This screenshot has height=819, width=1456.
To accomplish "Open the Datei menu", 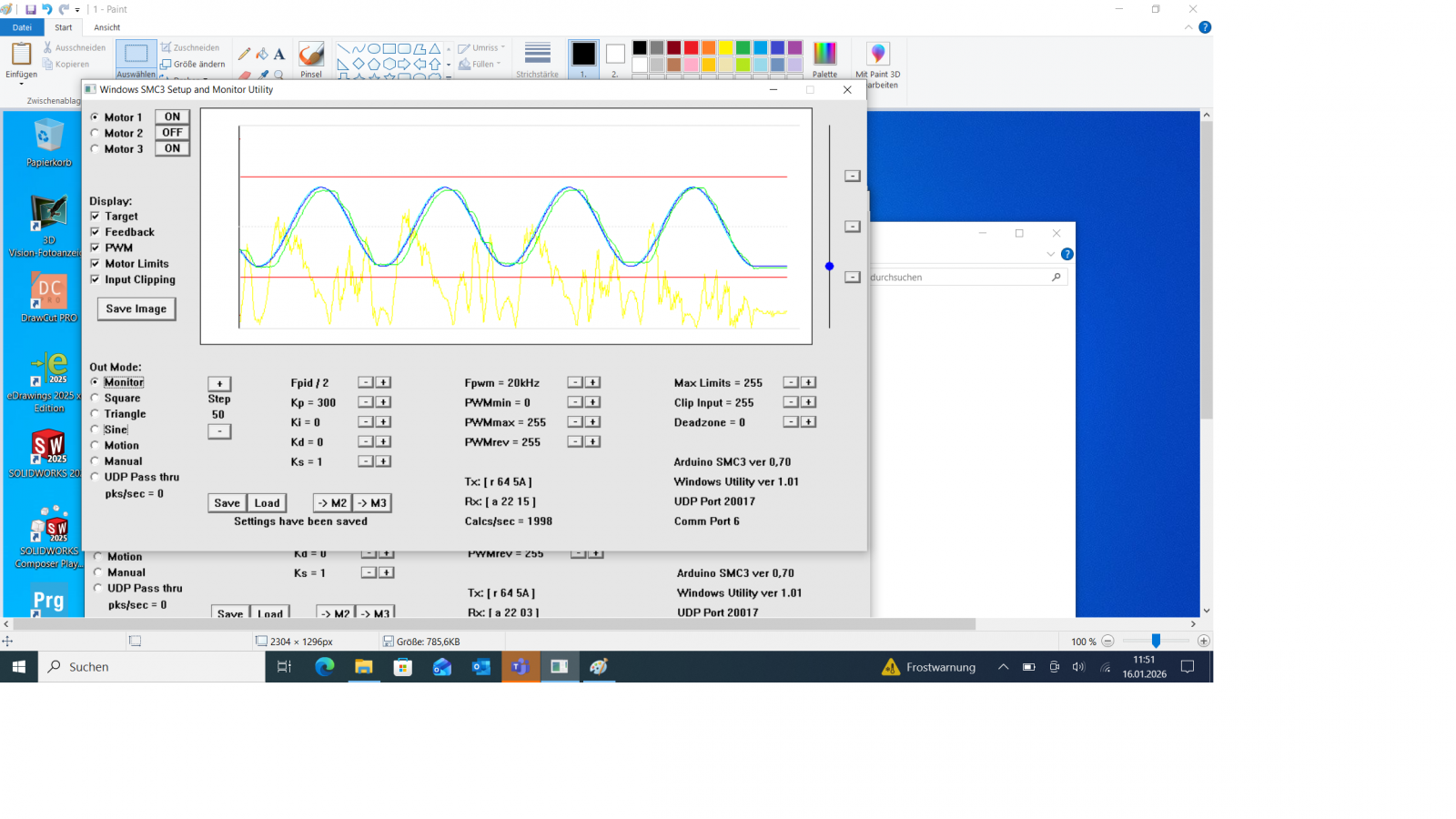I will [22, 27].
